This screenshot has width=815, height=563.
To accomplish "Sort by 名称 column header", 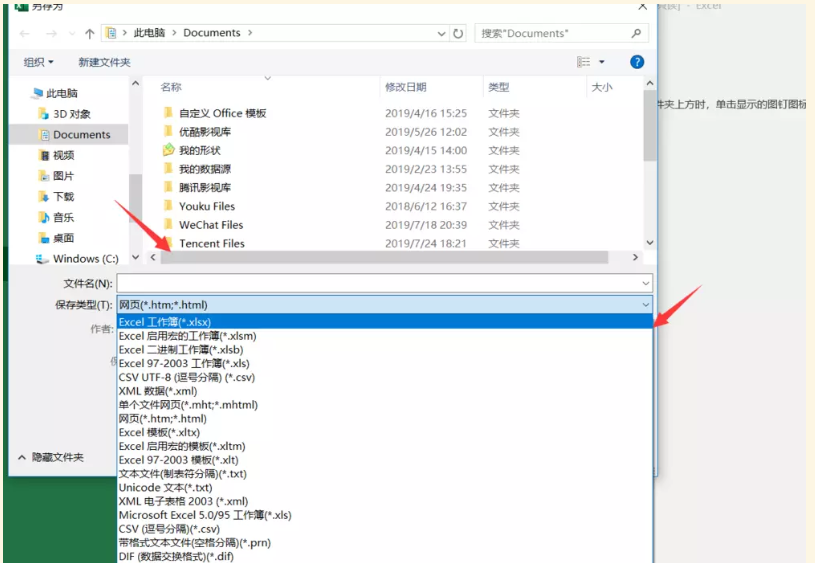I will point(171,87).
